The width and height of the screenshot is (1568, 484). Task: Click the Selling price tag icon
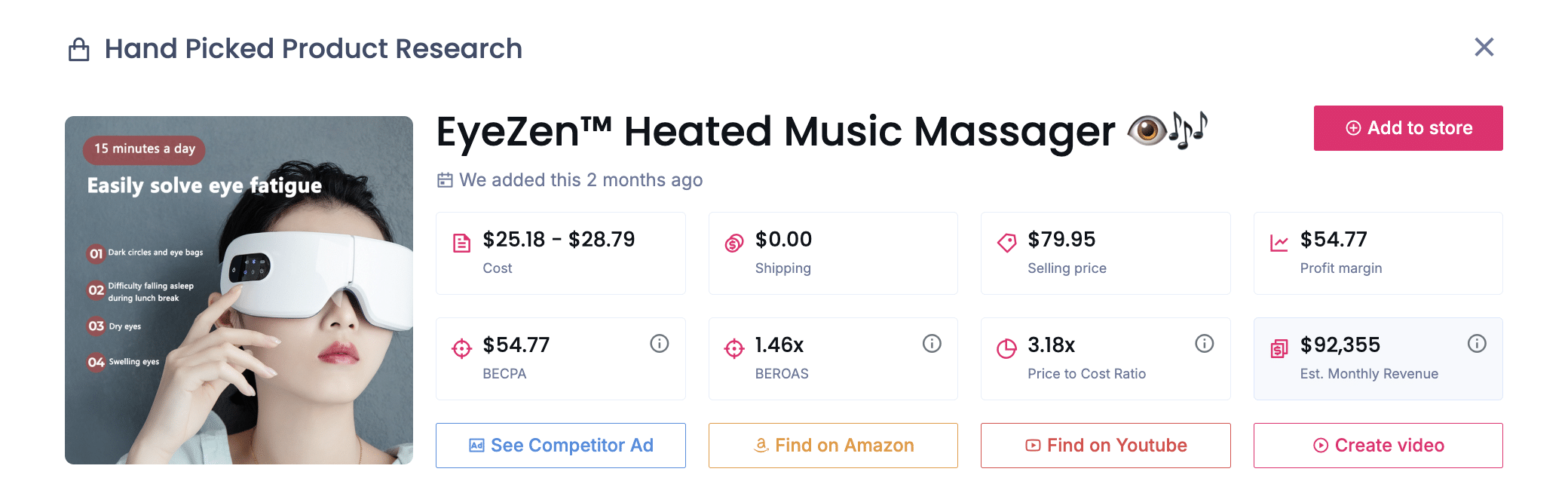1006,241
